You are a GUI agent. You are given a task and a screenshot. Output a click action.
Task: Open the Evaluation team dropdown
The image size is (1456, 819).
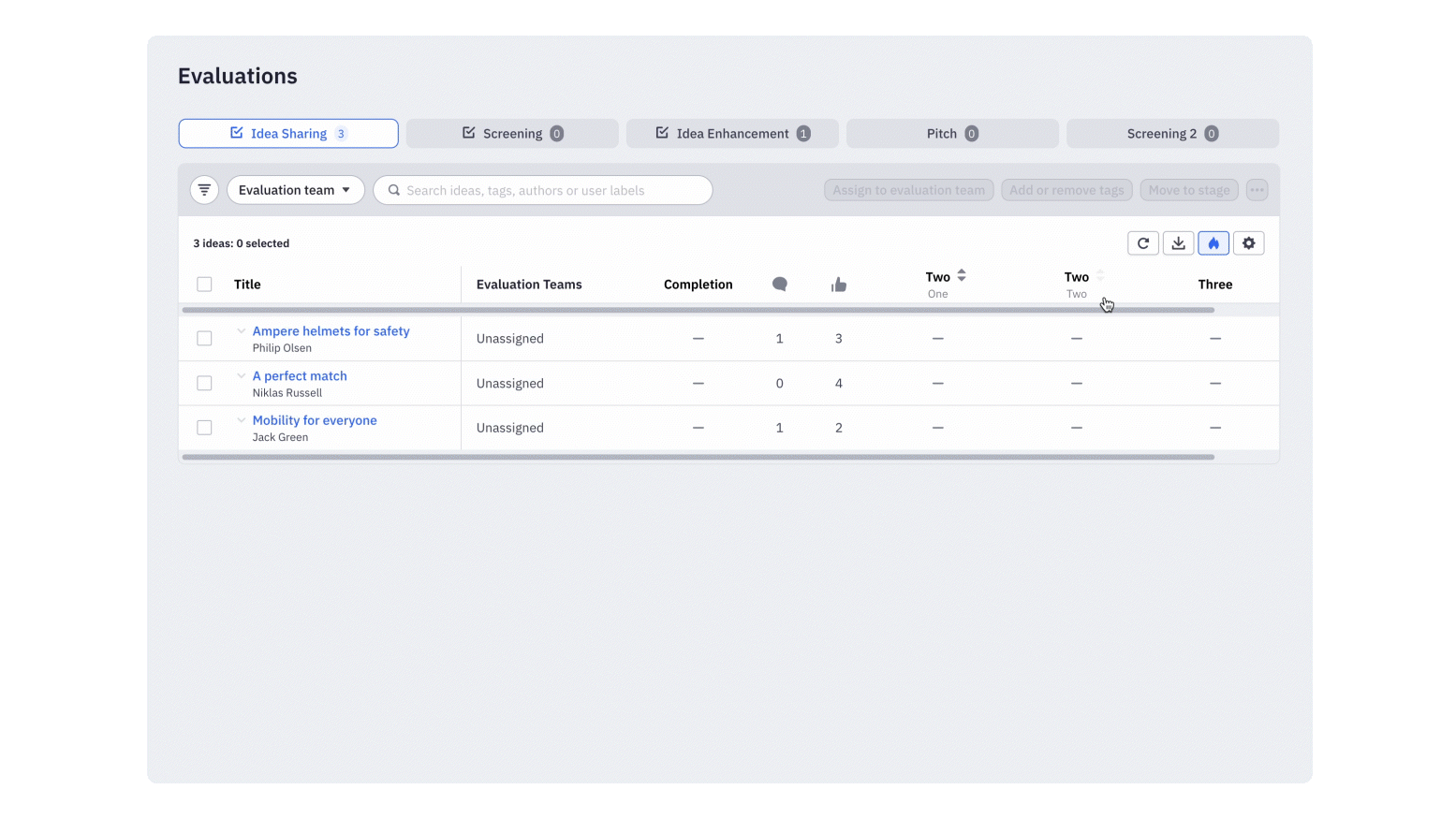point(295,189)
